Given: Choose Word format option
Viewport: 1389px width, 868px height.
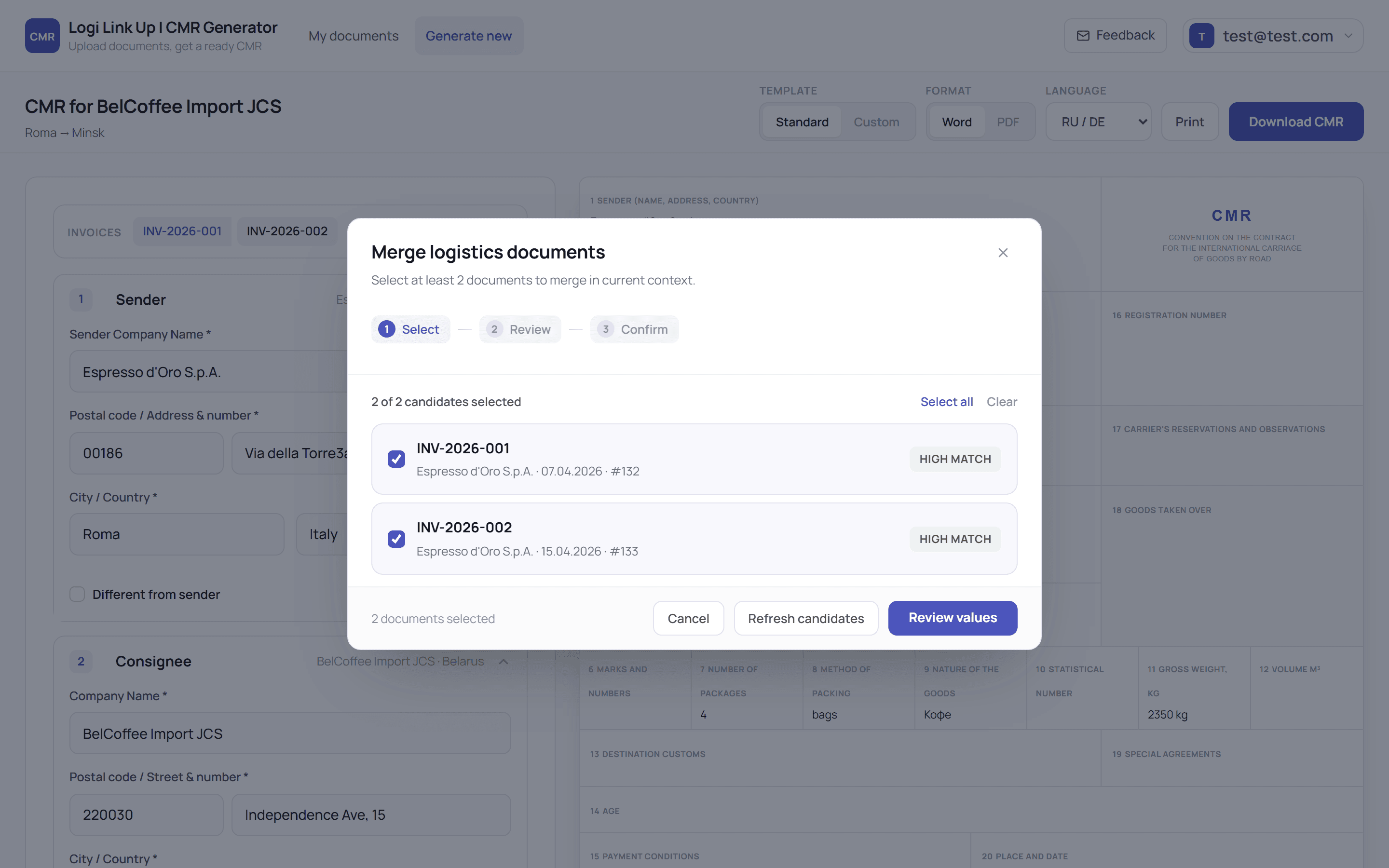Looking at the screenshot, I should 956,122.
